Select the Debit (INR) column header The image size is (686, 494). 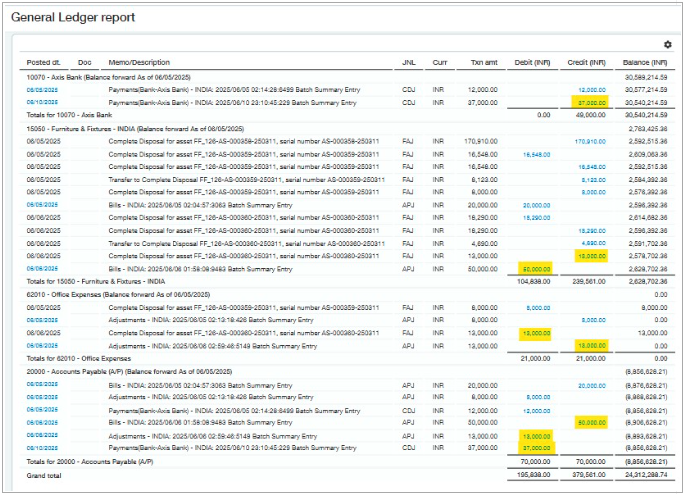point(532,62)
